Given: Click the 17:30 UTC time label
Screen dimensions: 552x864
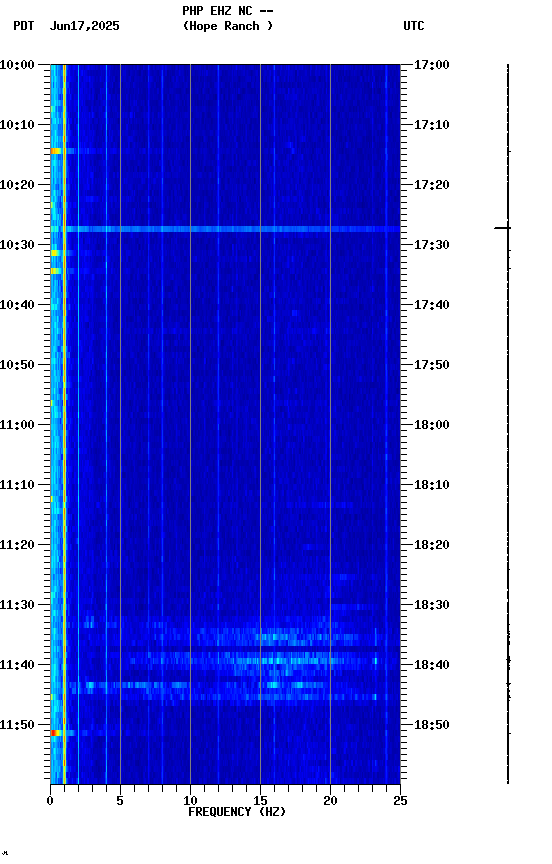Looking at the screenshot, I should pyautogui.click(x=432, y=245).
